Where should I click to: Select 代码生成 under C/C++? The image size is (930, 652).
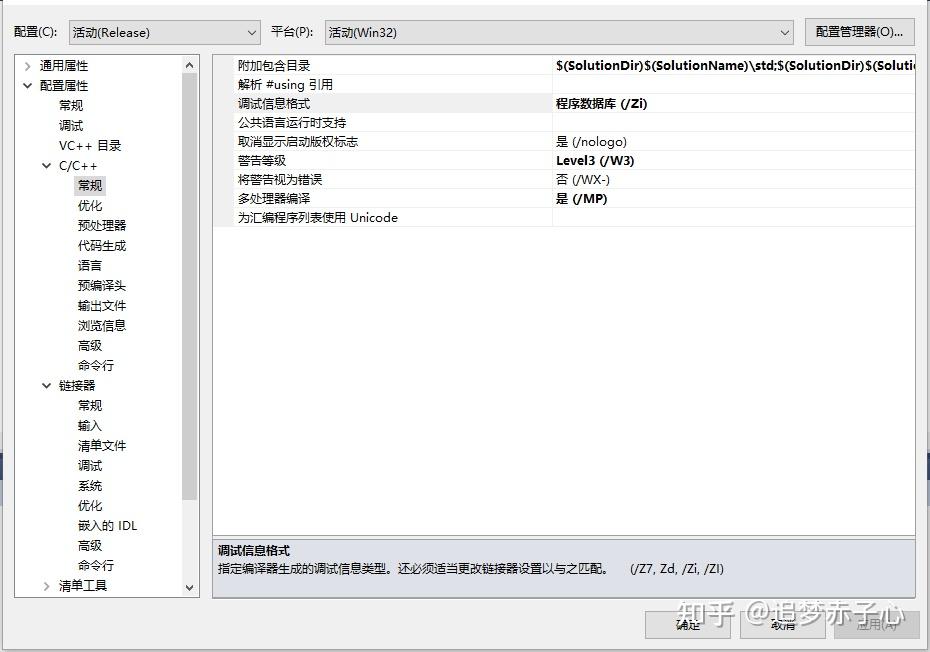click(x=101, y=245)
